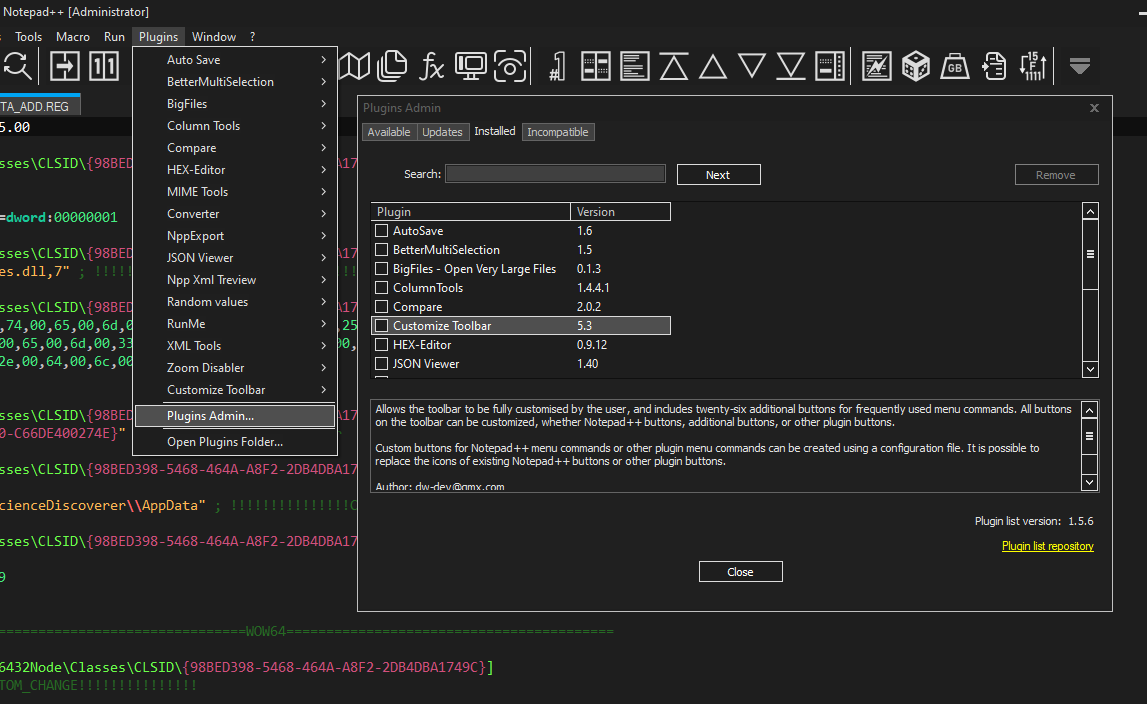Click the dice random values icon

916,66
